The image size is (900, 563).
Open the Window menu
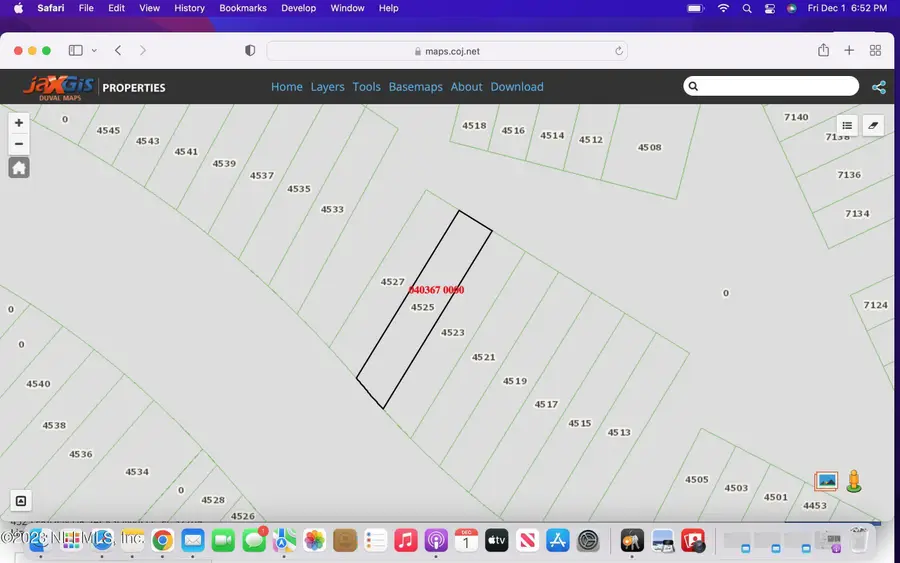[x=347, y=8]
